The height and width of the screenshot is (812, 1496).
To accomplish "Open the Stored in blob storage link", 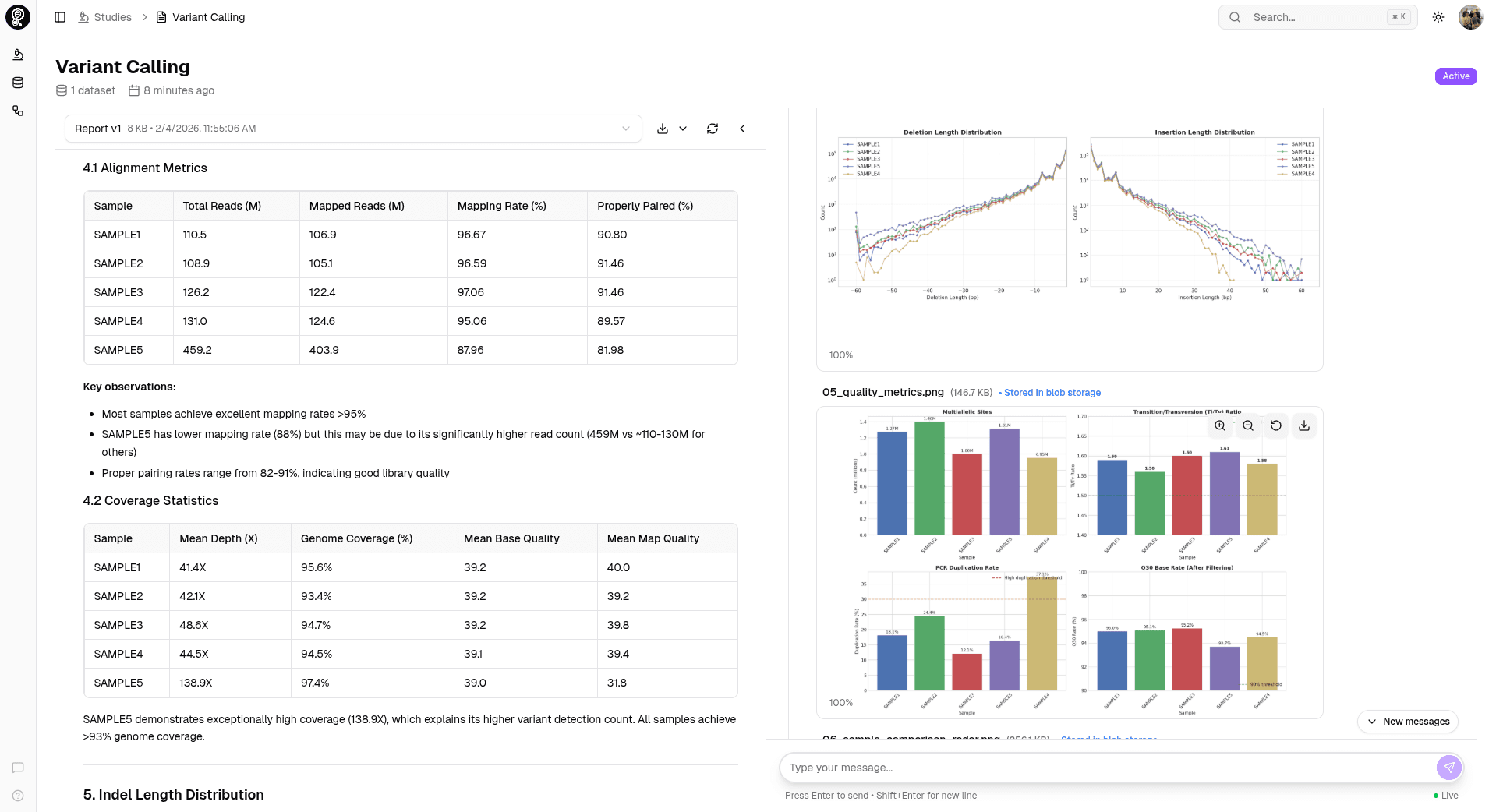I will [x=1052, y=393].
